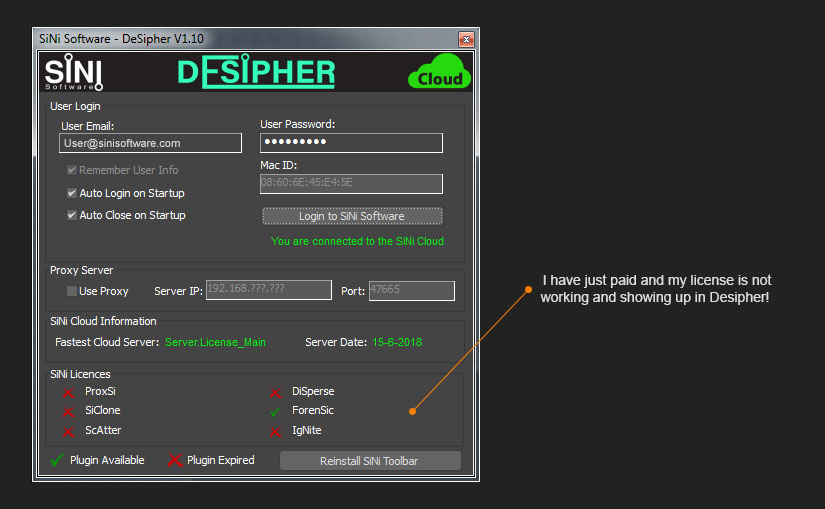The height and width of the screenshot is (509, 825).
Task: Click the red X beside IgNite
Action: [275, 431]
